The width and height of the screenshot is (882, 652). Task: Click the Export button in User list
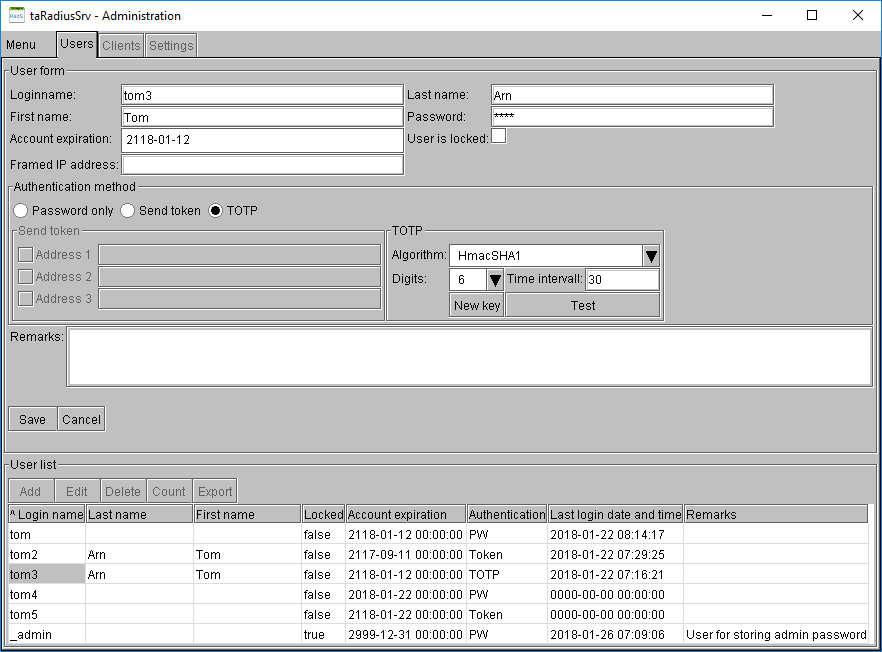(x=215, y=491)
